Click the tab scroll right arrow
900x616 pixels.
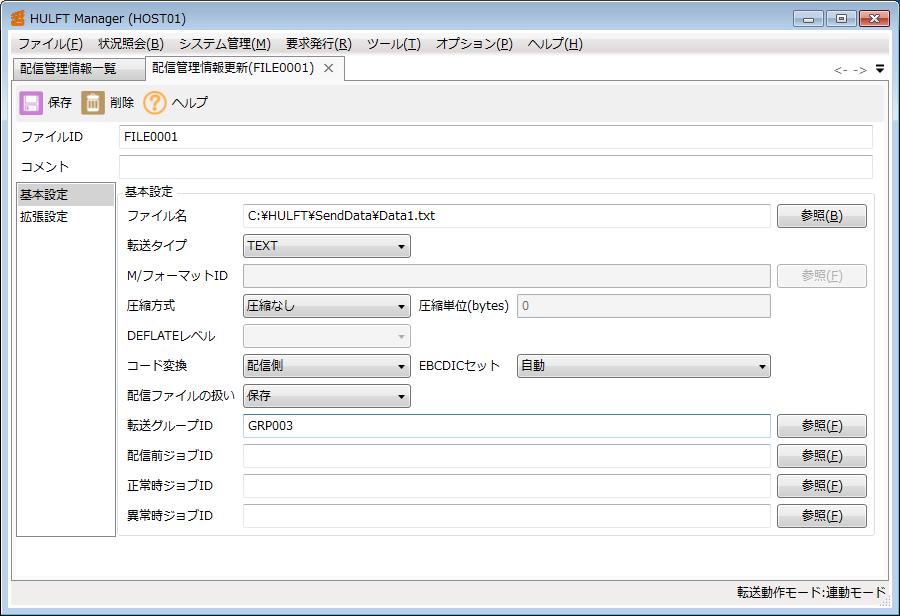click(860, 70)
